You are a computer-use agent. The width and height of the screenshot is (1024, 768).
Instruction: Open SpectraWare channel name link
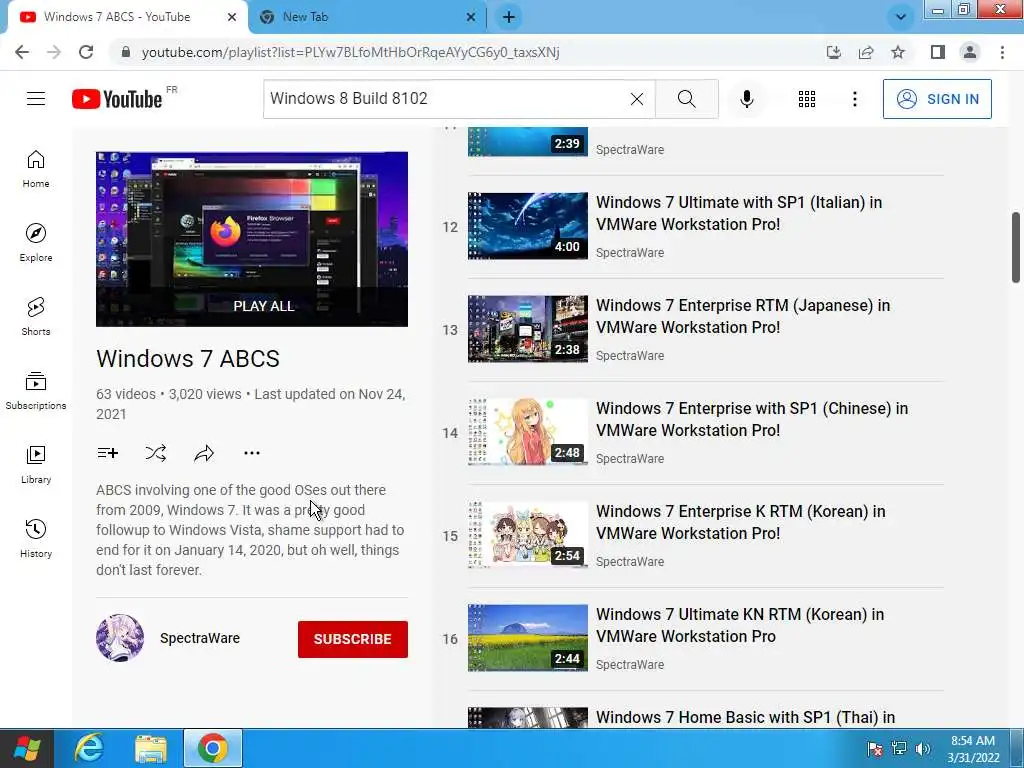click(x=200, y=638)
